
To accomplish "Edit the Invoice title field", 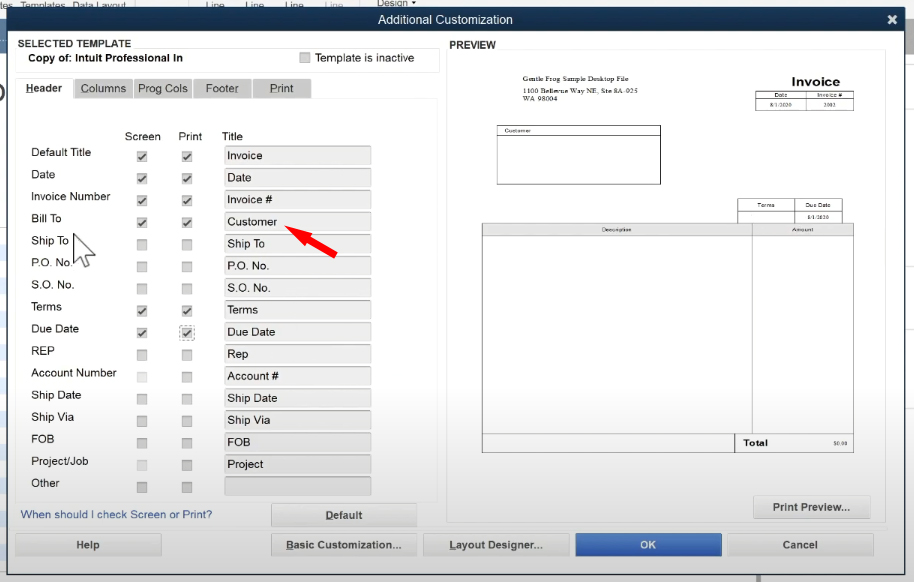I will 297,156.
